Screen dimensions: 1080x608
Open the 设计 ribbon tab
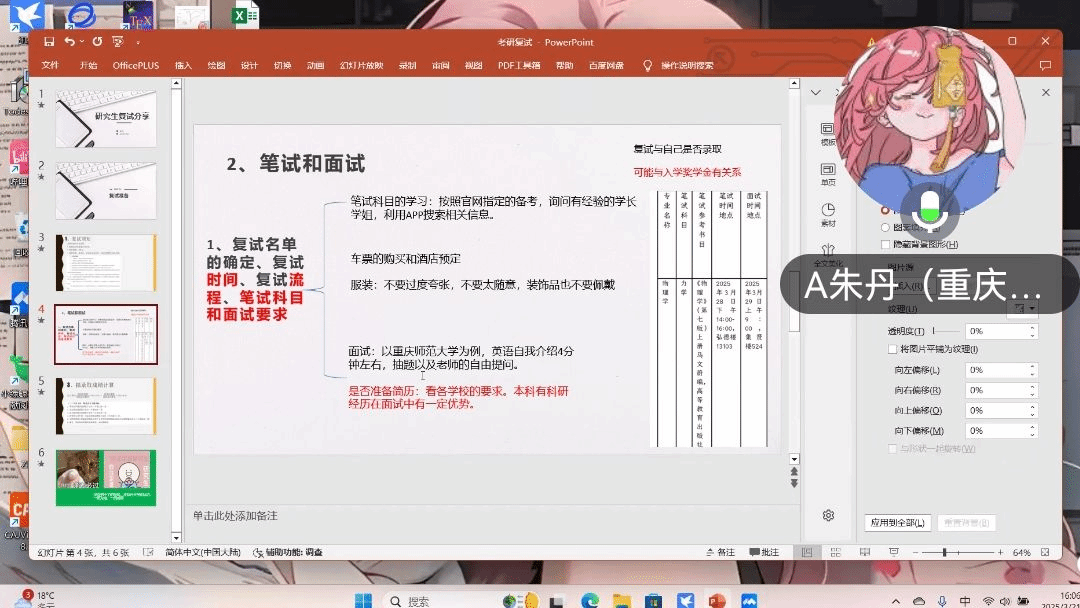(249, 65)
